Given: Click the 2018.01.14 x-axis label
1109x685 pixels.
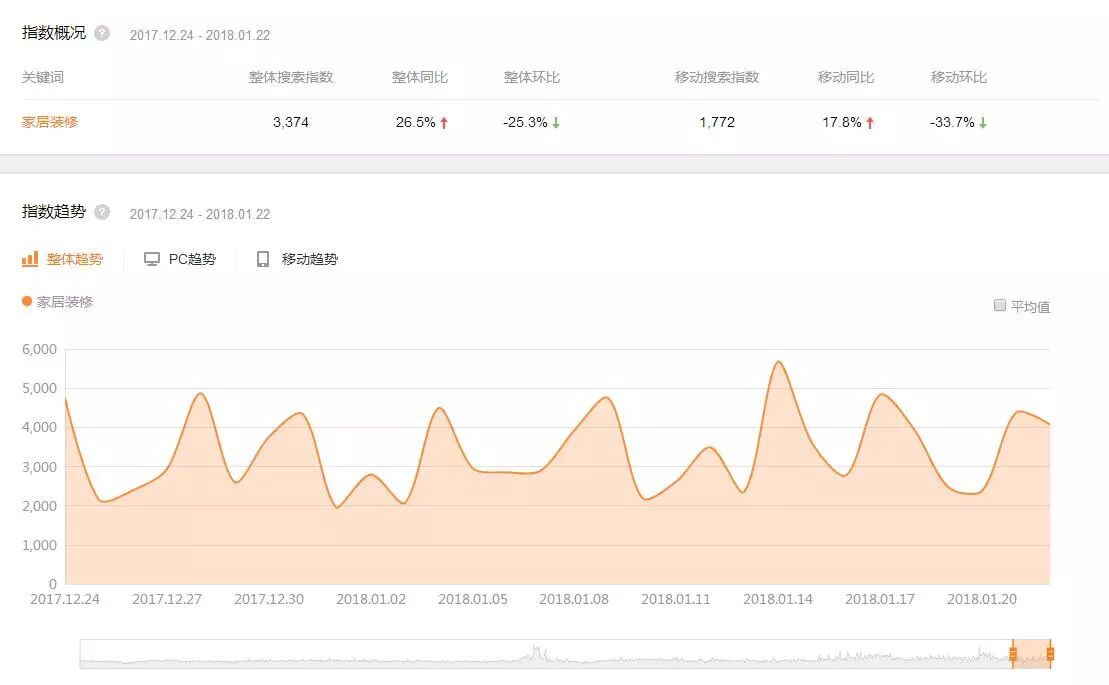Looking at the screenshot, I should [x=778, y=599].
